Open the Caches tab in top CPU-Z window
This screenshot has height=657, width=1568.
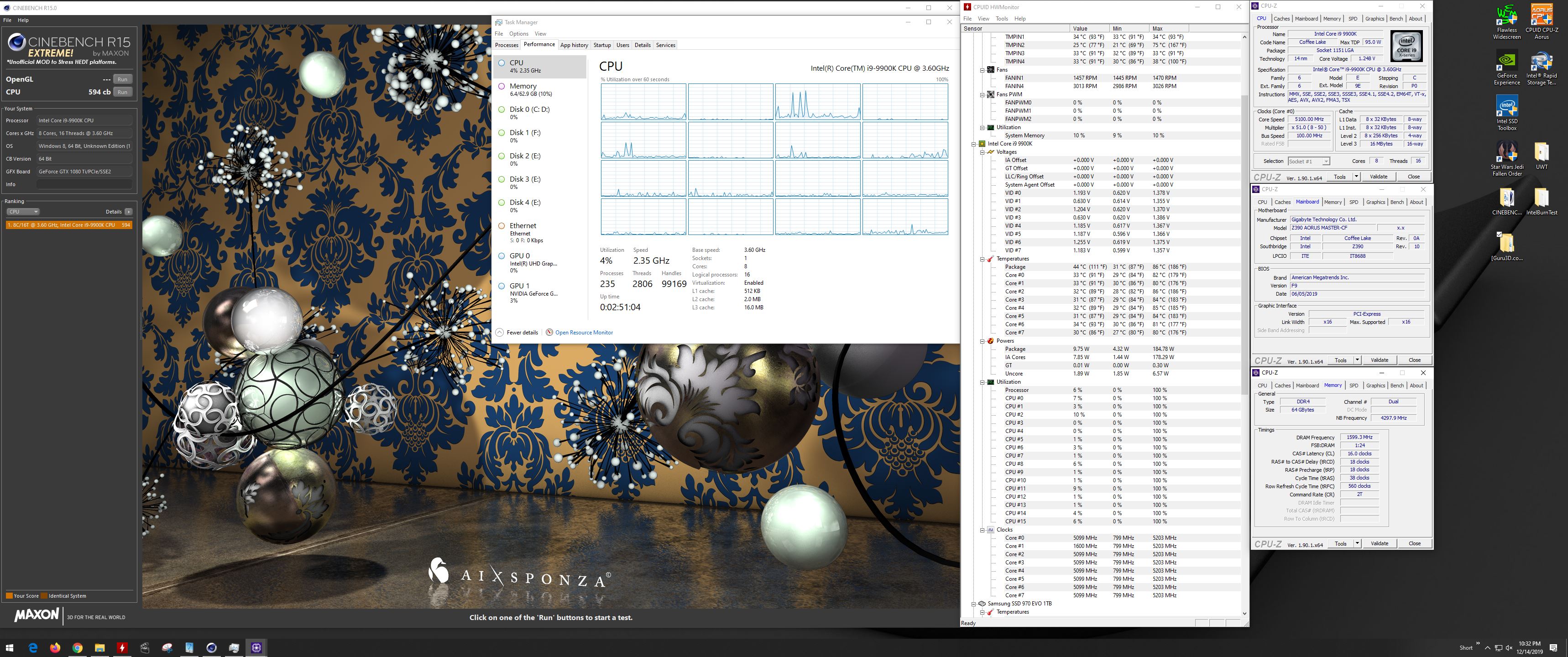click(x=1281, y=19)
